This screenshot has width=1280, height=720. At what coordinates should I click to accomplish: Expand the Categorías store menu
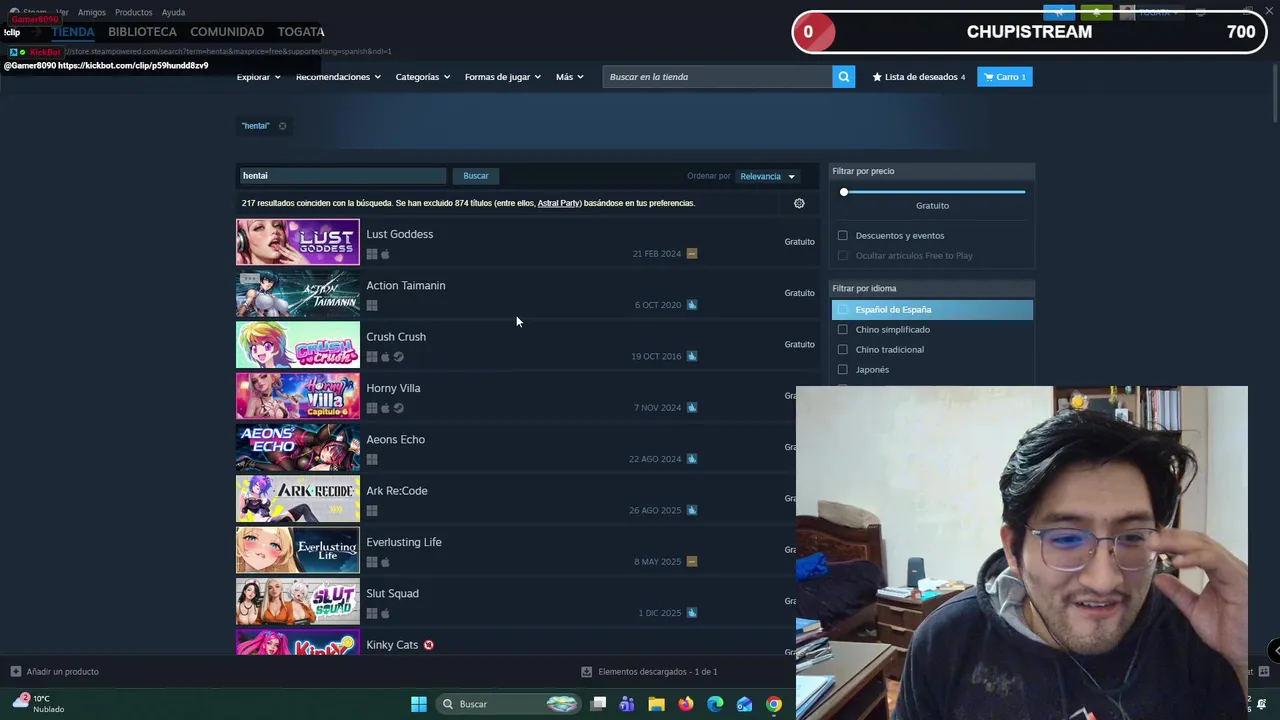422,77
